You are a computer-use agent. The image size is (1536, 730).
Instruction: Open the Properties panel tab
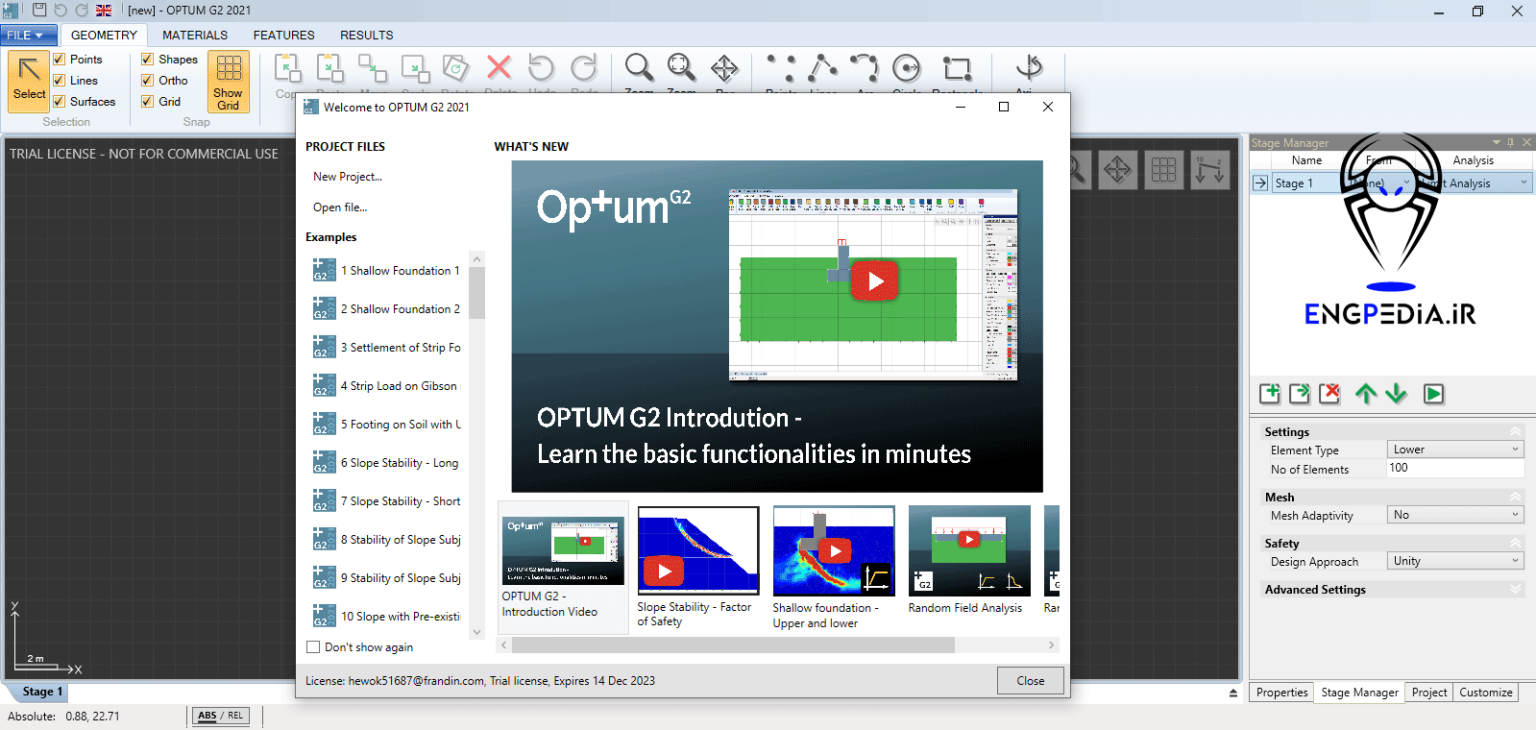click(1282, 692)
